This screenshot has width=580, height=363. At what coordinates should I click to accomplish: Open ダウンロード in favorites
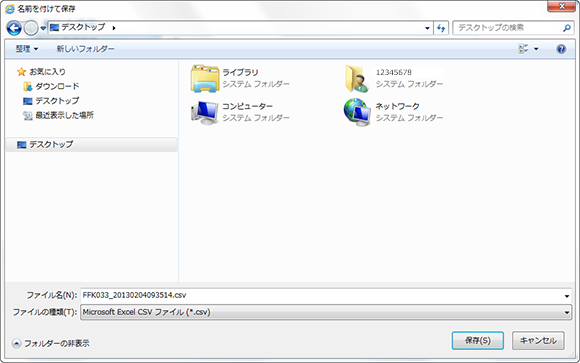click(57, 86)
